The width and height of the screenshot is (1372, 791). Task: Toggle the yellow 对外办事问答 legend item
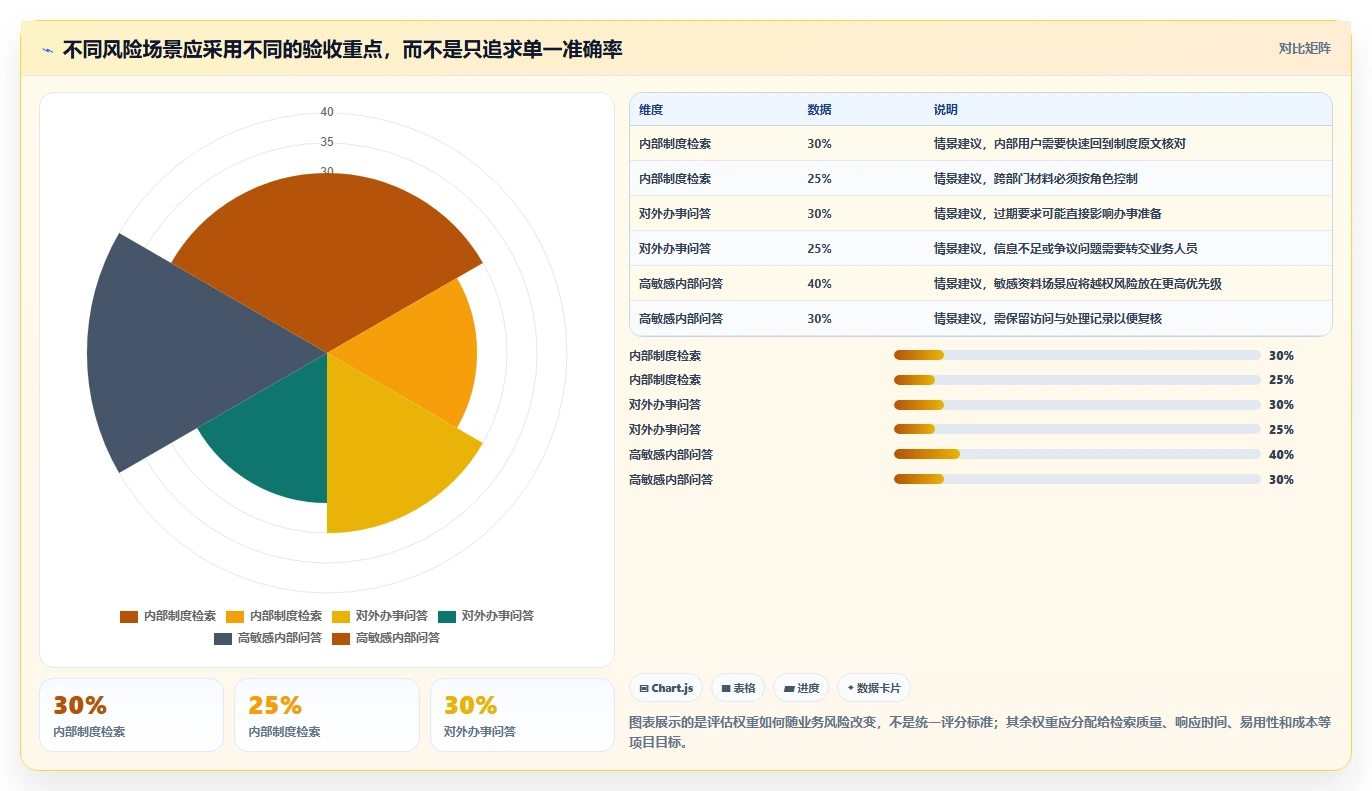coord(380,616)
